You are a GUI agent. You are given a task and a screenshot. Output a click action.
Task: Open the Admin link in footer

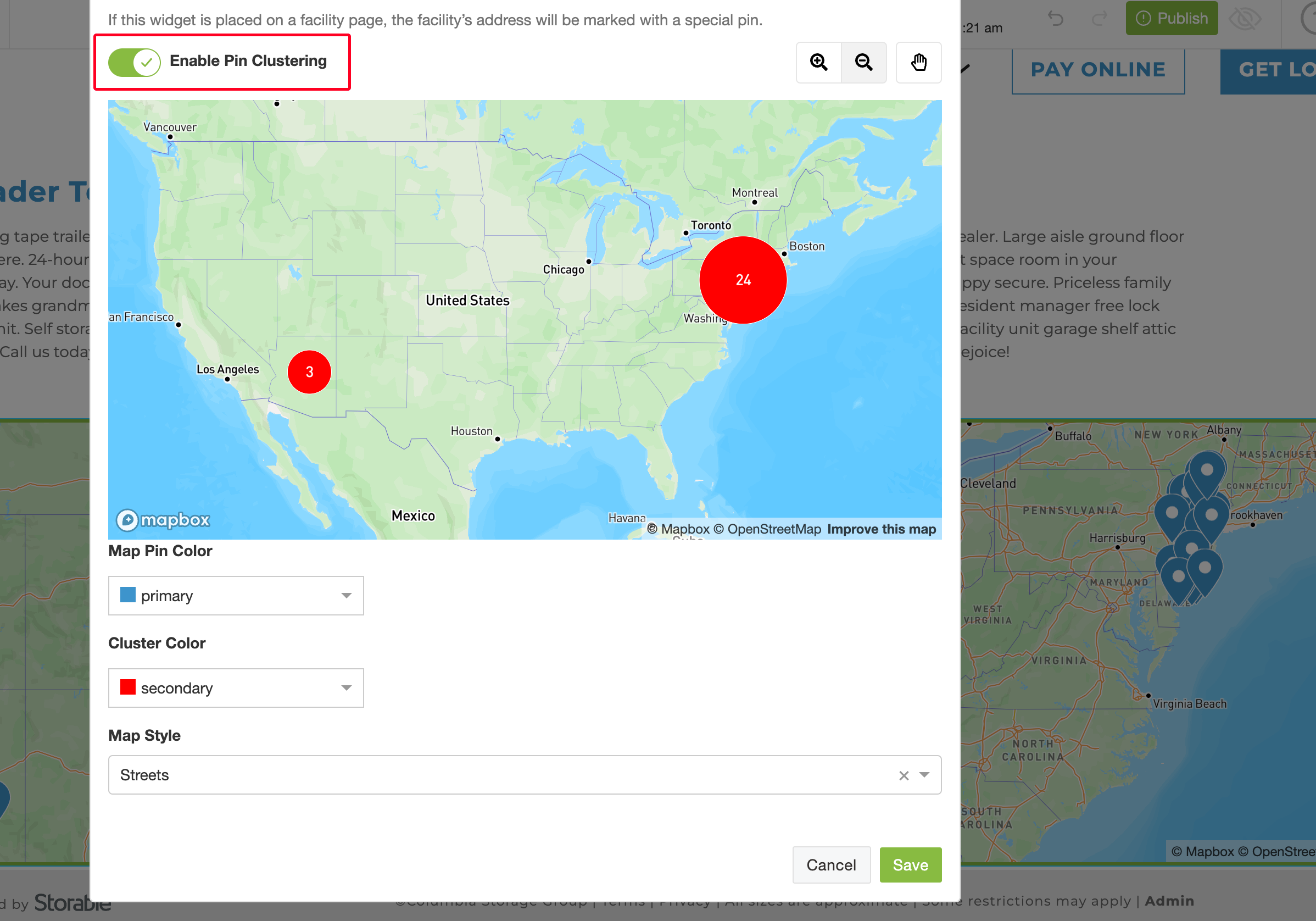(1169, 901)
